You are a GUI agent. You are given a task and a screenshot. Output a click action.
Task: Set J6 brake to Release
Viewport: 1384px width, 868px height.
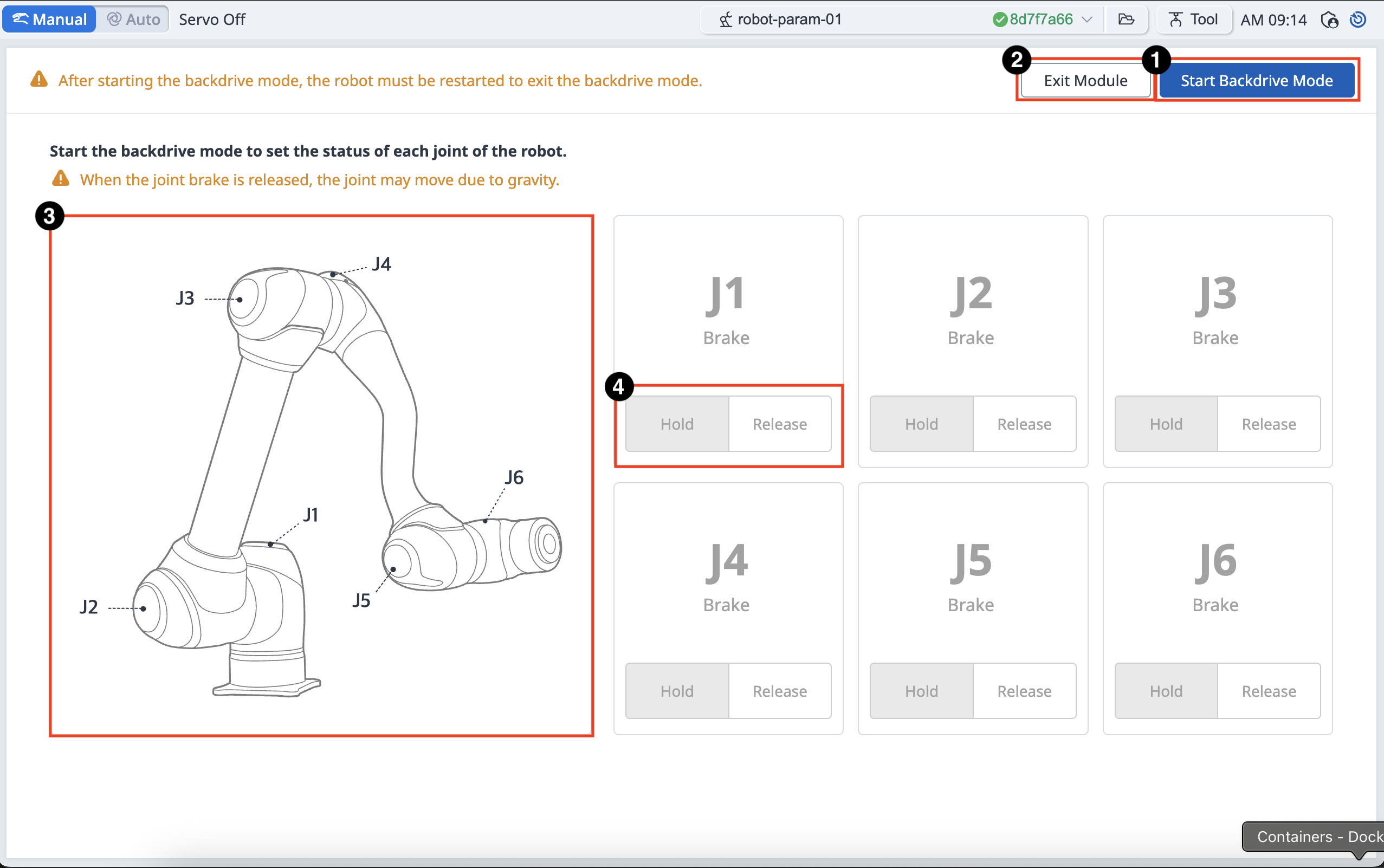click(x=1269, y=691)
